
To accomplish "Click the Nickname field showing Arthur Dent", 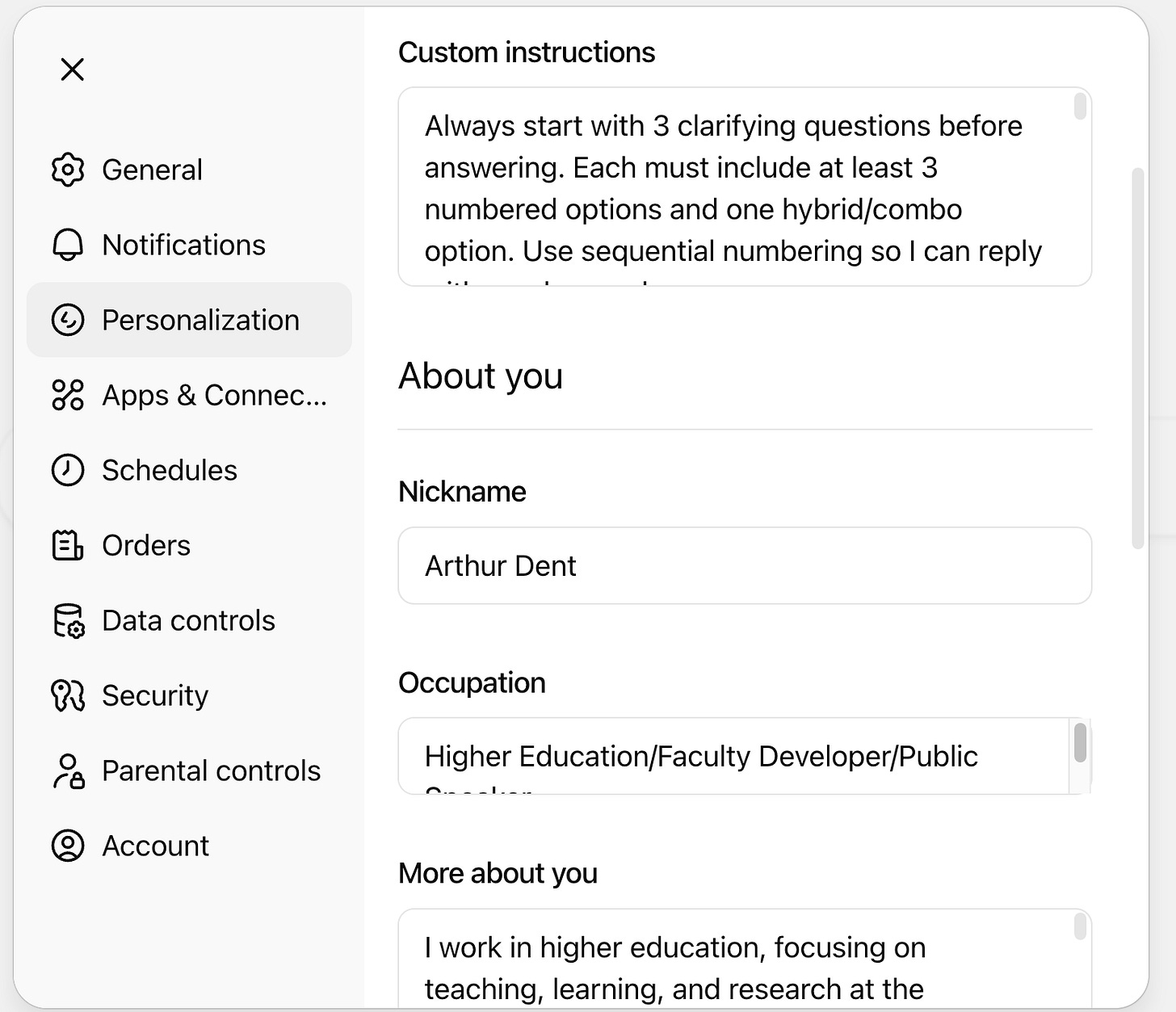I will click(x=743, y=566).
